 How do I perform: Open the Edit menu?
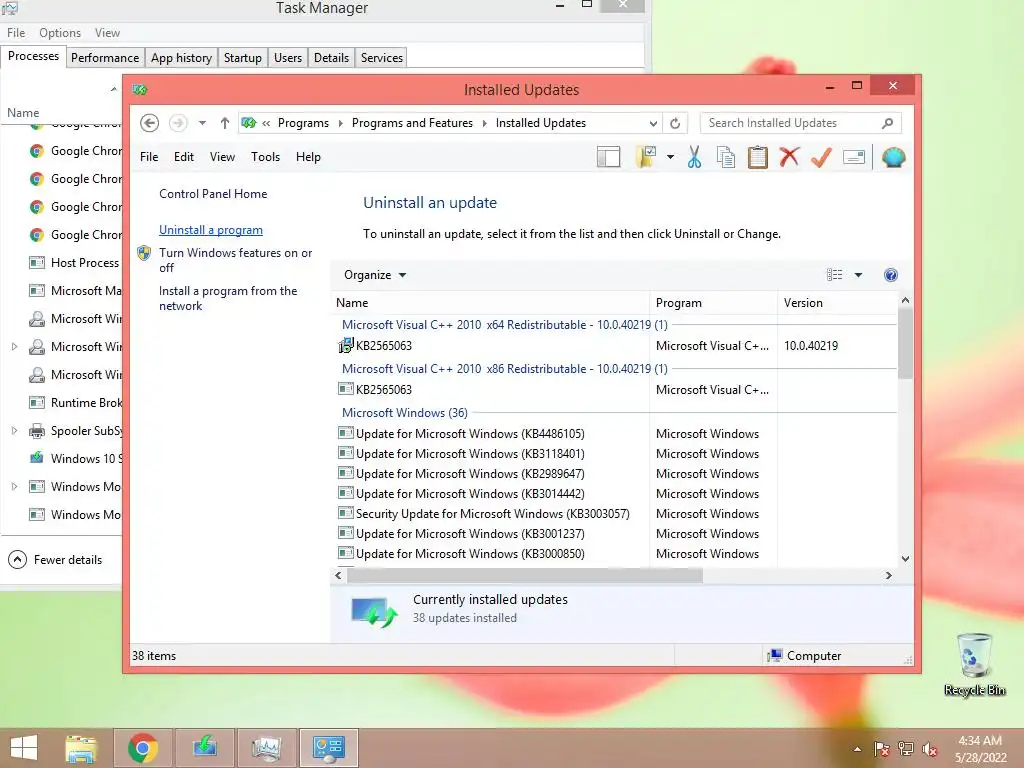click(184, 157)
